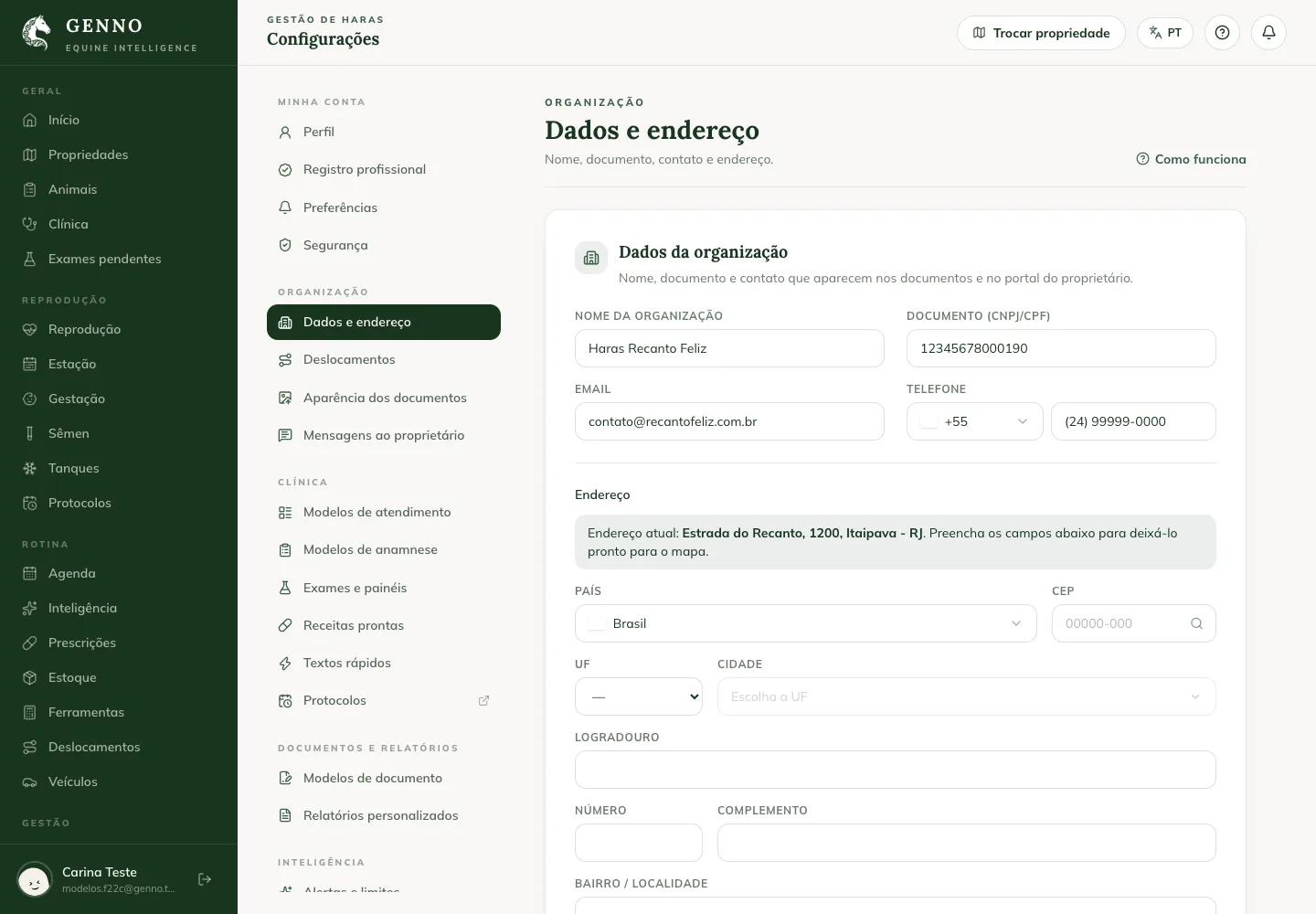1316x914 pixels.
Task: Click the Estoque box icon
Action: (29, 677)
